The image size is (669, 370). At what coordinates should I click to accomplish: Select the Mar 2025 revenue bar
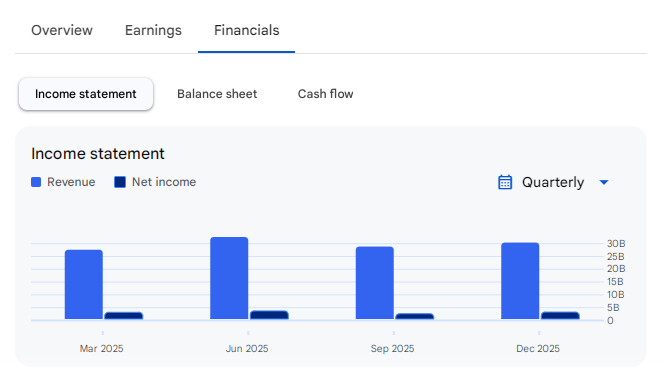84,284
